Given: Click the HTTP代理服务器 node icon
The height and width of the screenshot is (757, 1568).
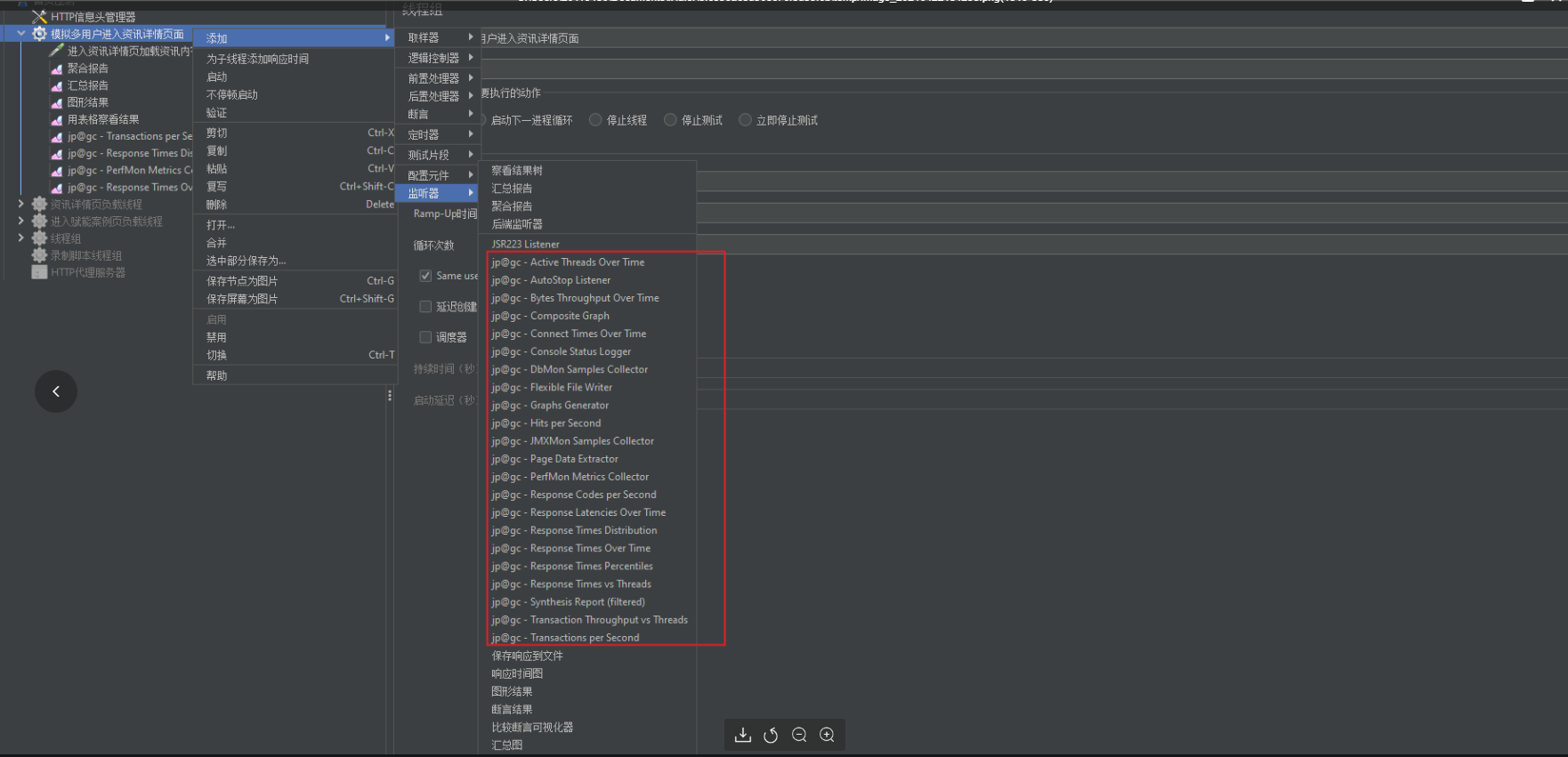Looking at the screenshot, I should [x=40, y=272].
